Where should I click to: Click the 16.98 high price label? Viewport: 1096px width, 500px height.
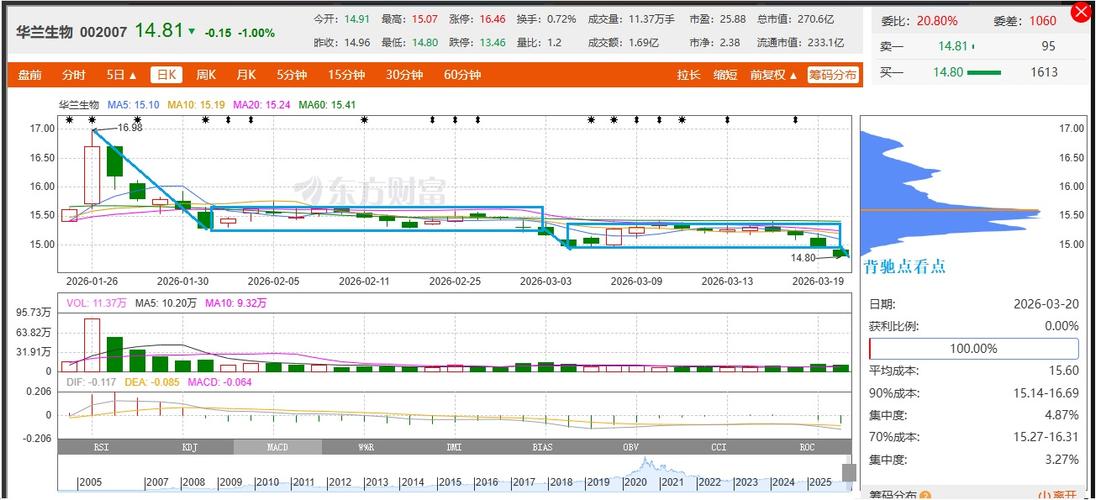tap(130, 127)
